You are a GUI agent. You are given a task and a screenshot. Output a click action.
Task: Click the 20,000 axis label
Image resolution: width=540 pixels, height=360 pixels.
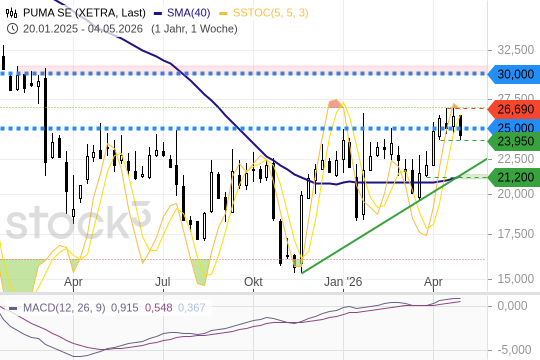(x=516, y=194)
